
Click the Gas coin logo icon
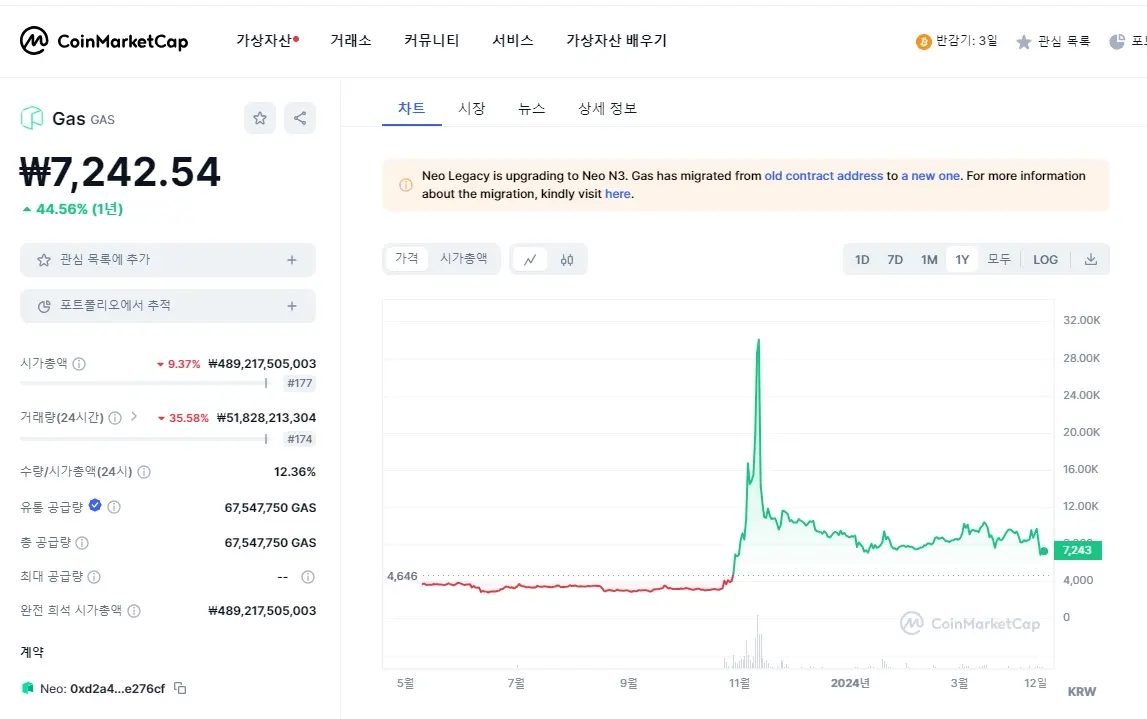tap(31, 118)
